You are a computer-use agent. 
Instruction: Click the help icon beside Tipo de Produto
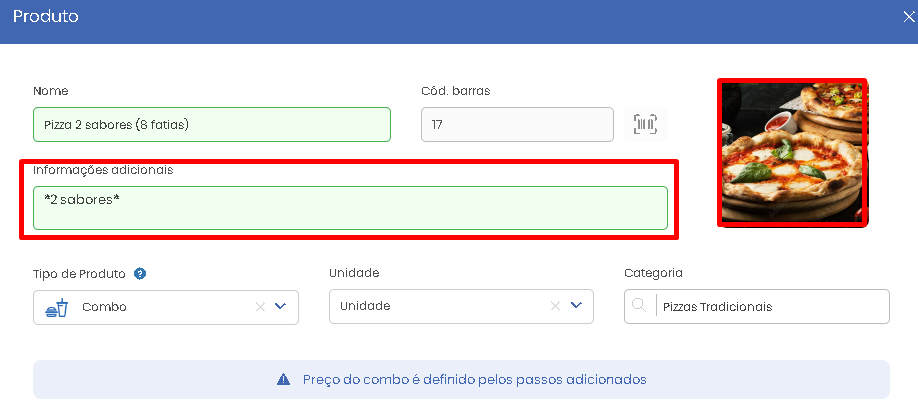tap(141, 273)
